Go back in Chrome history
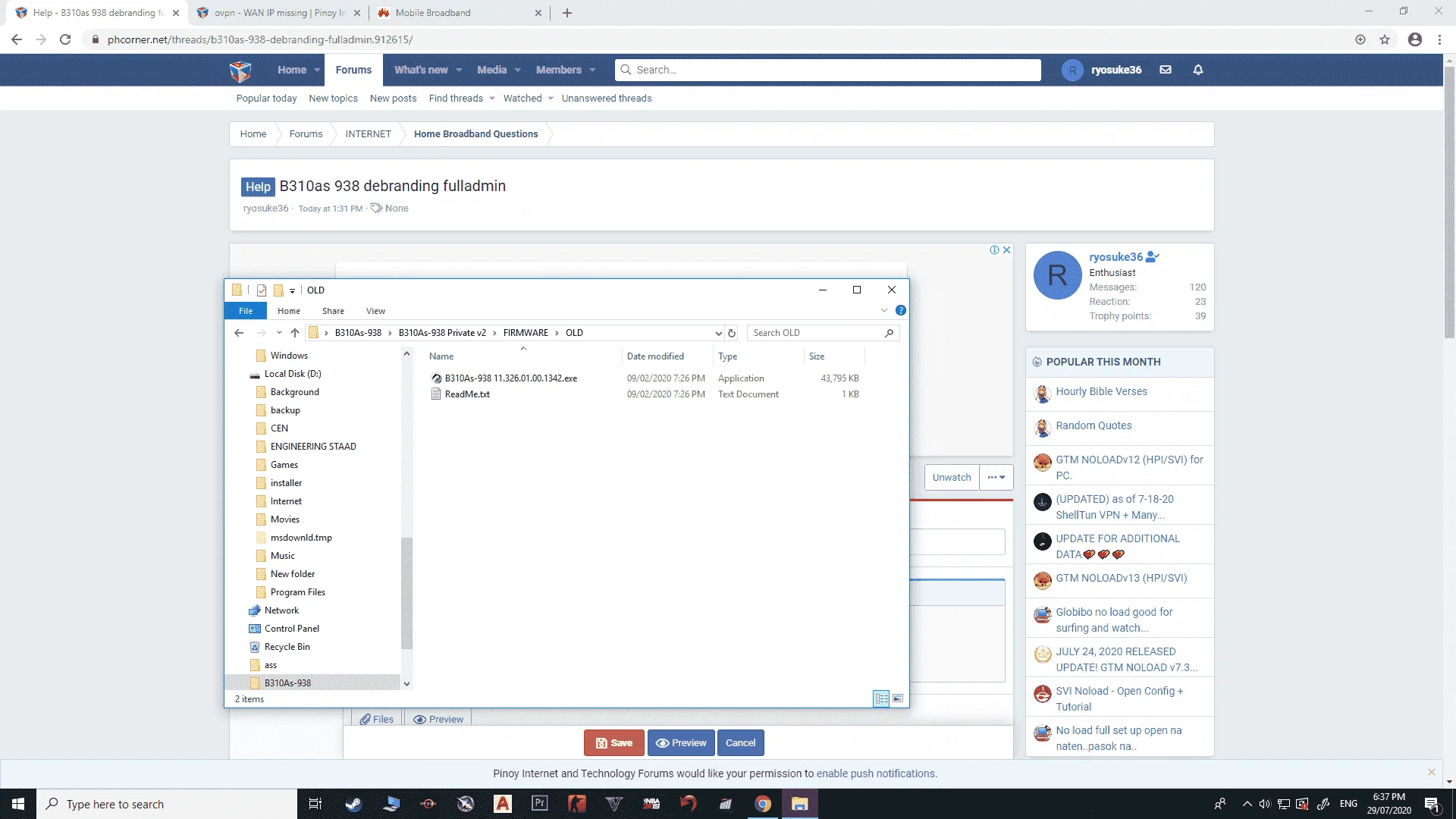 click(x=17, y=39)
